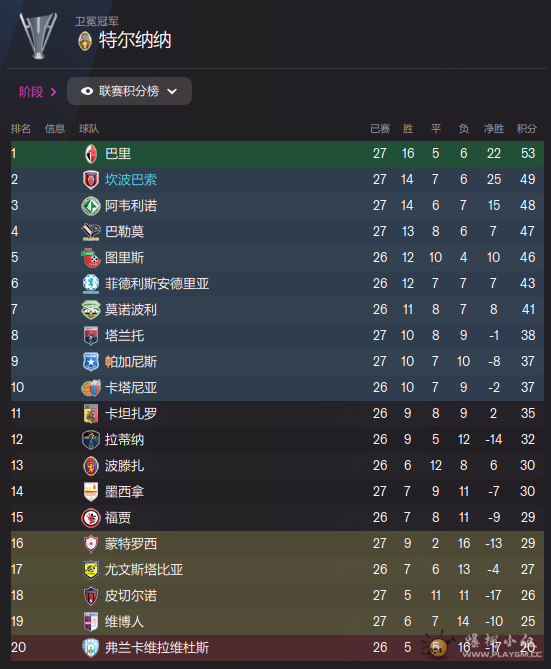Sort table by 积分 column header

point(527,128)
